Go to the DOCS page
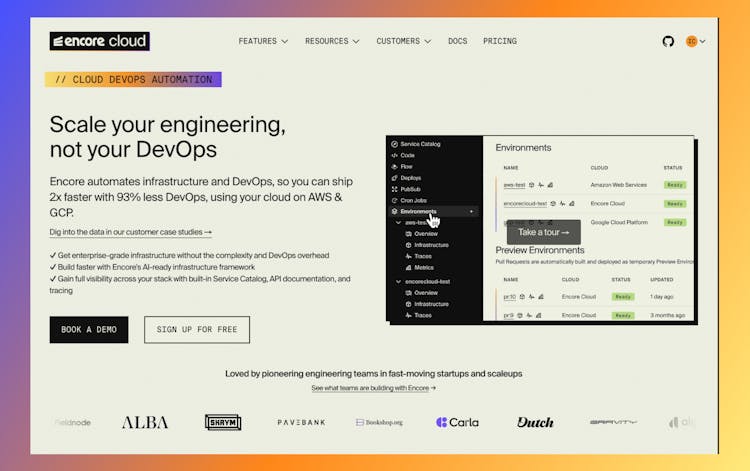This screenshot has height=471, width=750. click(457, 41)
